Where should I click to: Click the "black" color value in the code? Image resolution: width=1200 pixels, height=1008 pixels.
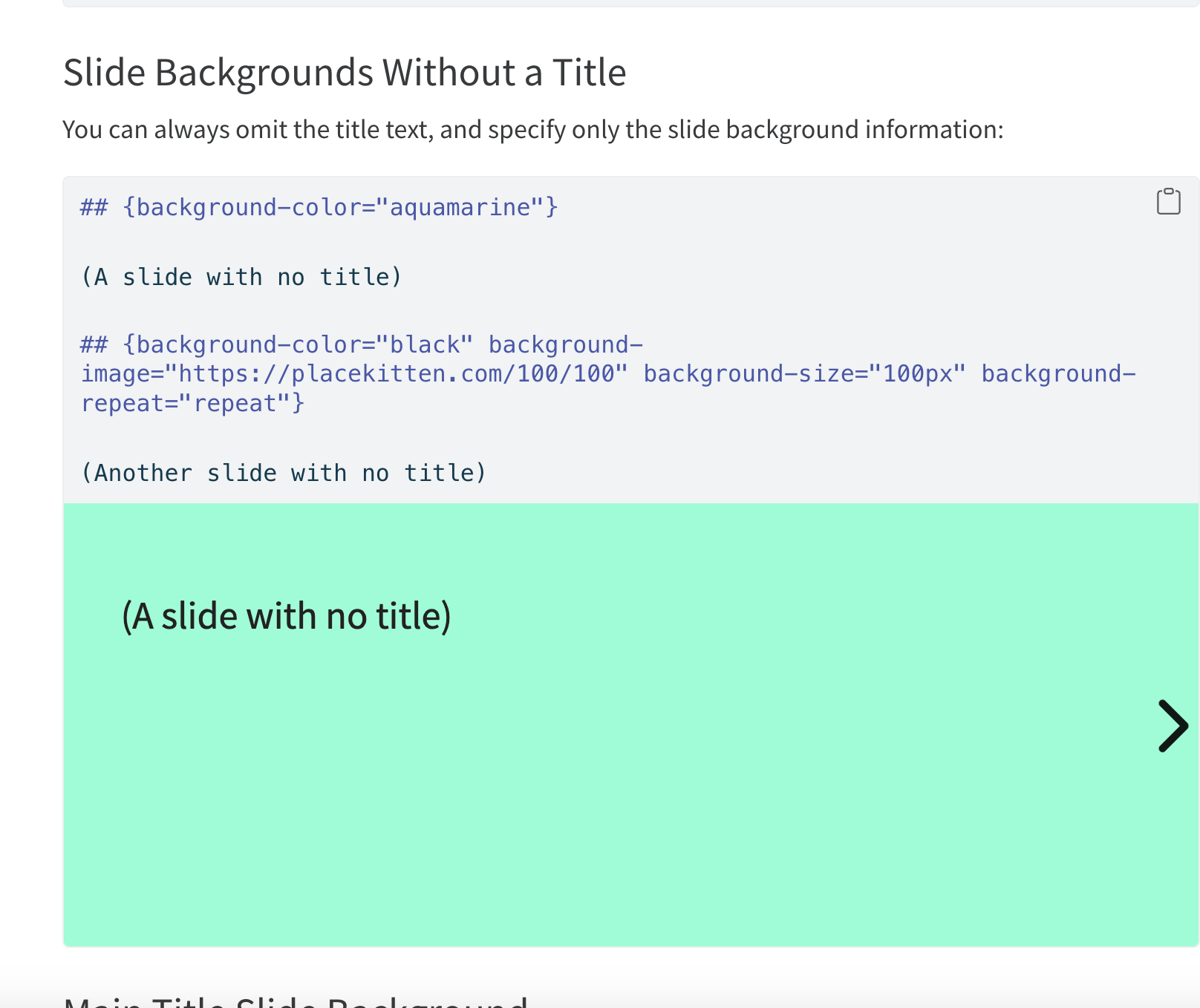coord(424,345)
